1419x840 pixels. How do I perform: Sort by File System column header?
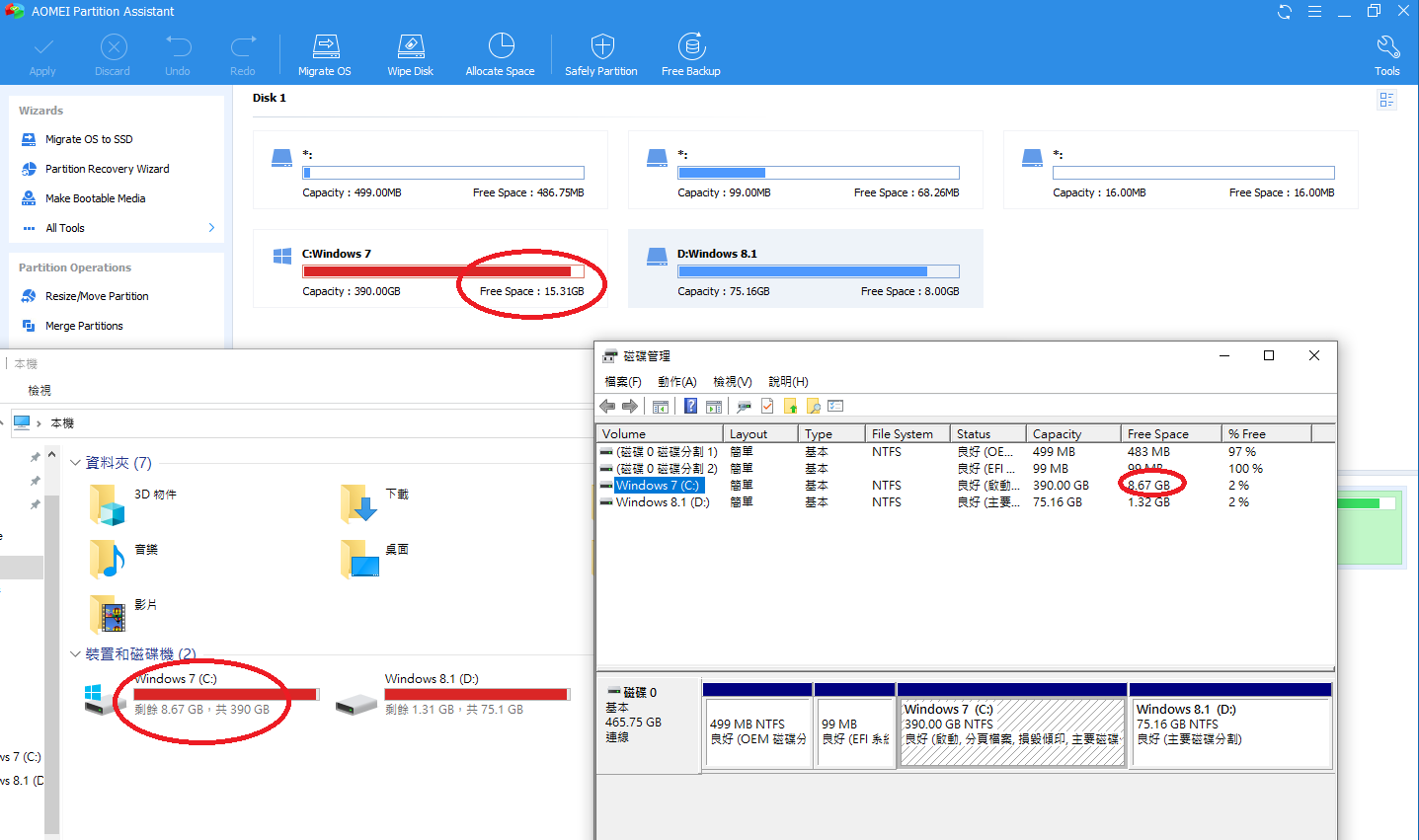907,434
